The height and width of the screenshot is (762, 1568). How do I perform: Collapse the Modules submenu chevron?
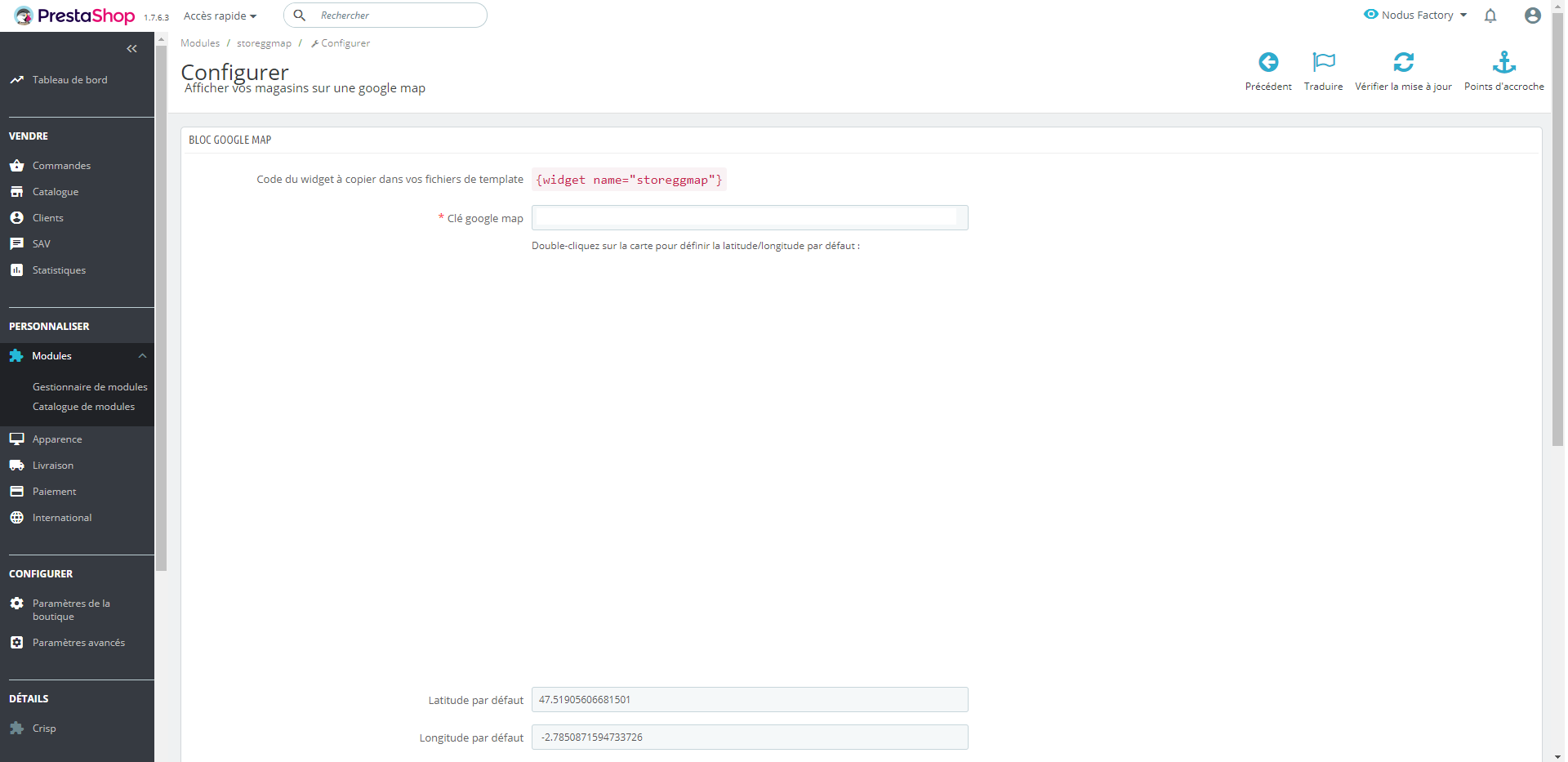click(x=142, y=356)
